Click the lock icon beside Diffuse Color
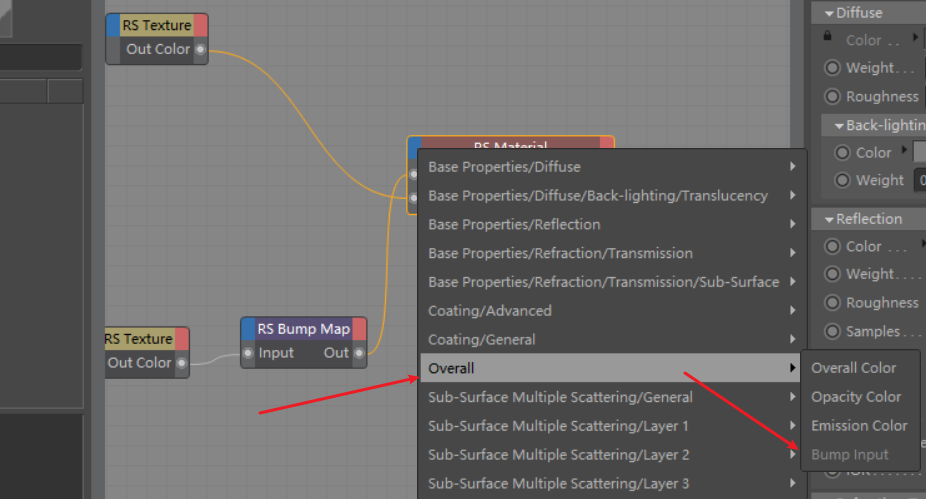This screenshot has height=499, width=926. (827, 36)
